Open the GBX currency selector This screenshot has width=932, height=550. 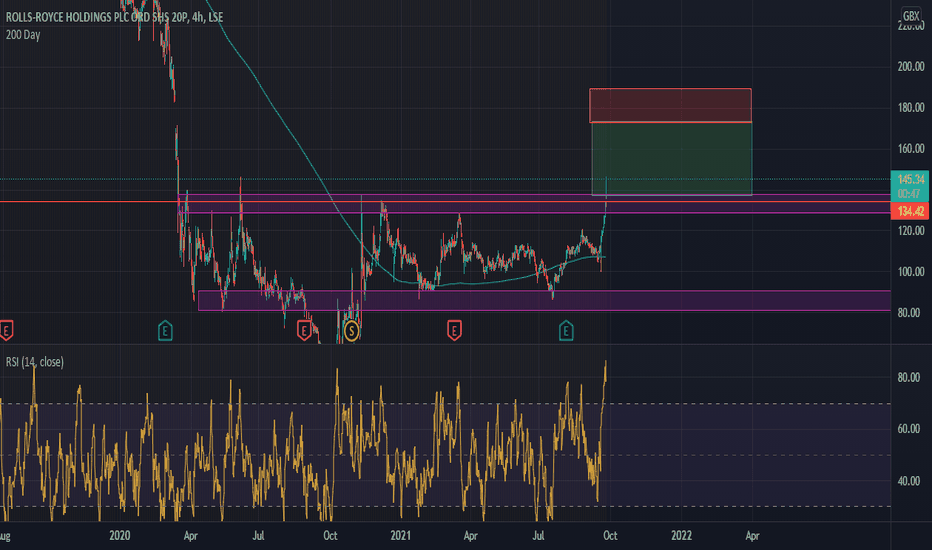click(x=911, y=15)
